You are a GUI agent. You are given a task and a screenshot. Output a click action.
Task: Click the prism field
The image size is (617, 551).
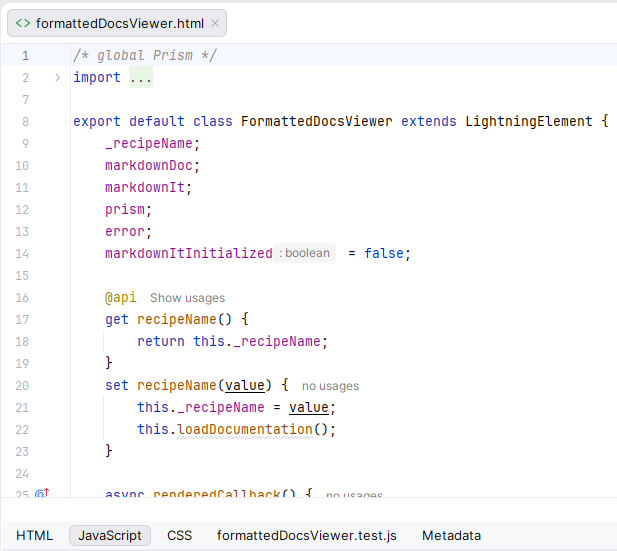(x=125, y=209)
